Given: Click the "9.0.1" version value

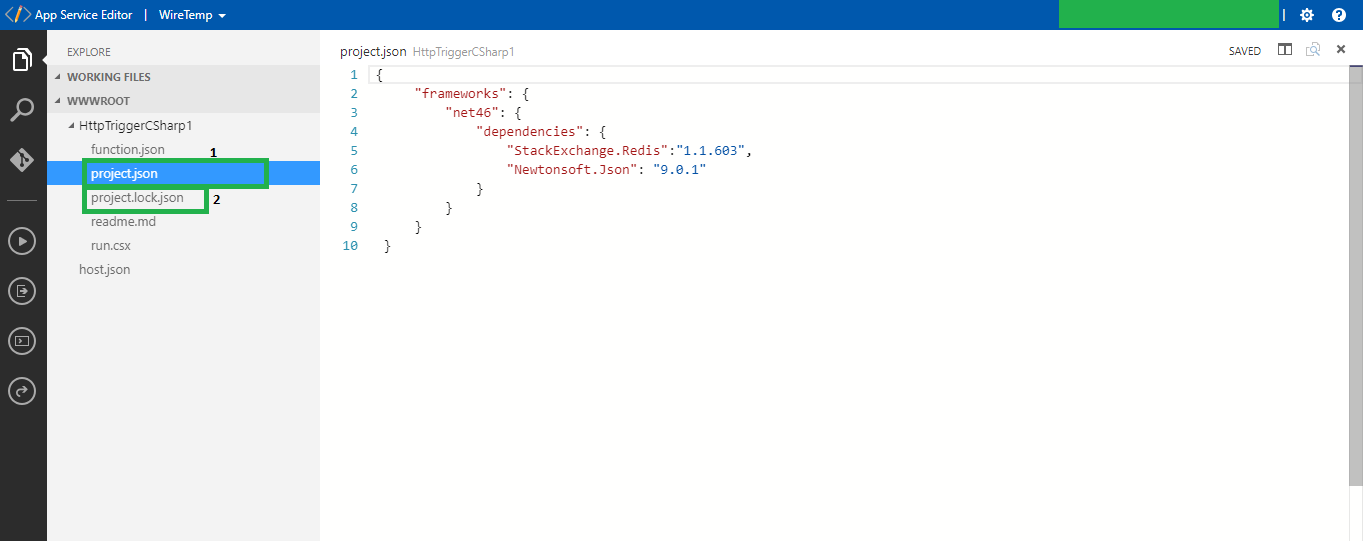Looking at the screenshot, I should (680, 169).
